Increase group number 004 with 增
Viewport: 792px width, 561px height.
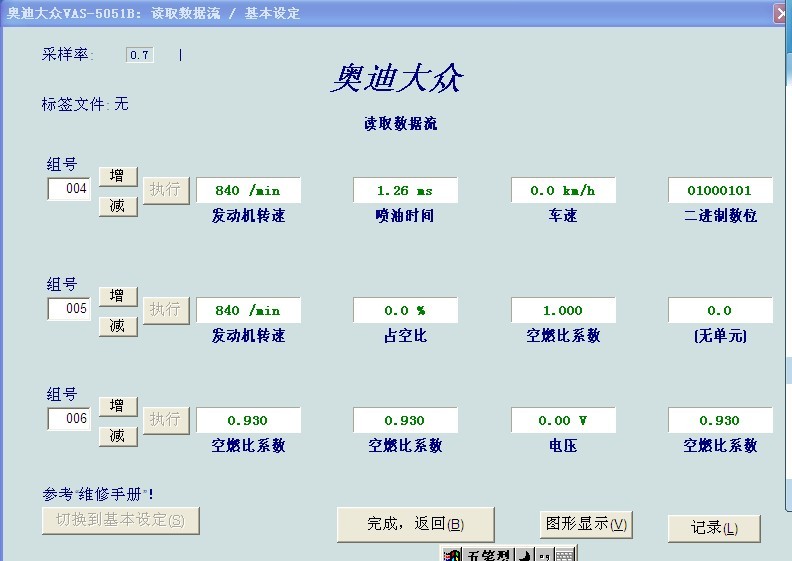(117, 176)
